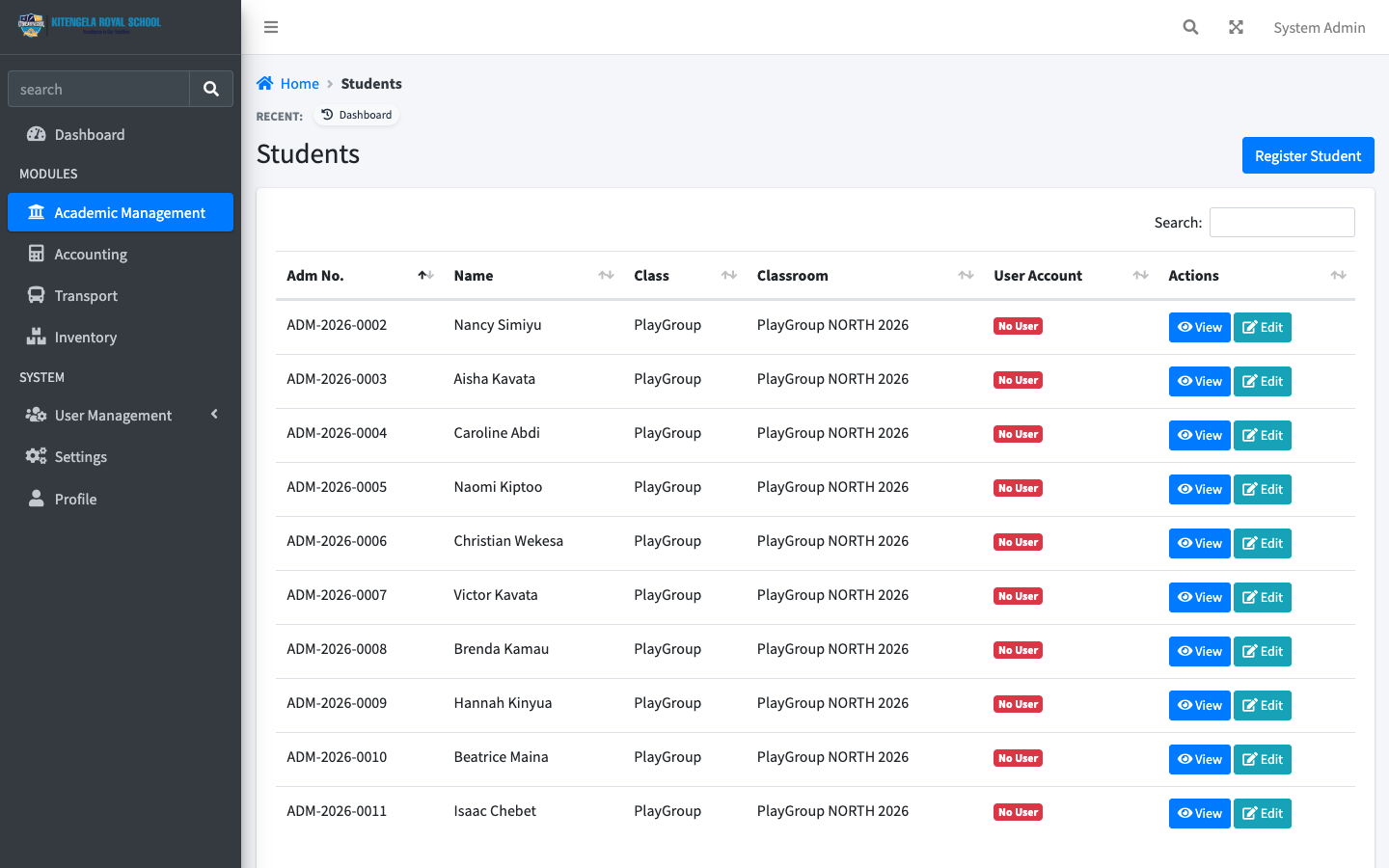Viewport: 1389px width, 868px height.
Task: Edit Naomi Kiptoo's record
Action: (x=1262, y=489)
